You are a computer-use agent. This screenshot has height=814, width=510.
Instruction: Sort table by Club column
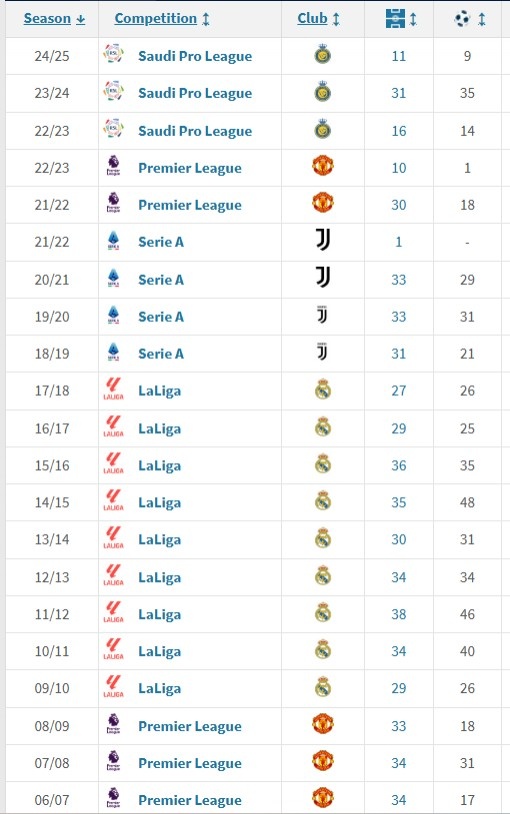pos(318,19)
